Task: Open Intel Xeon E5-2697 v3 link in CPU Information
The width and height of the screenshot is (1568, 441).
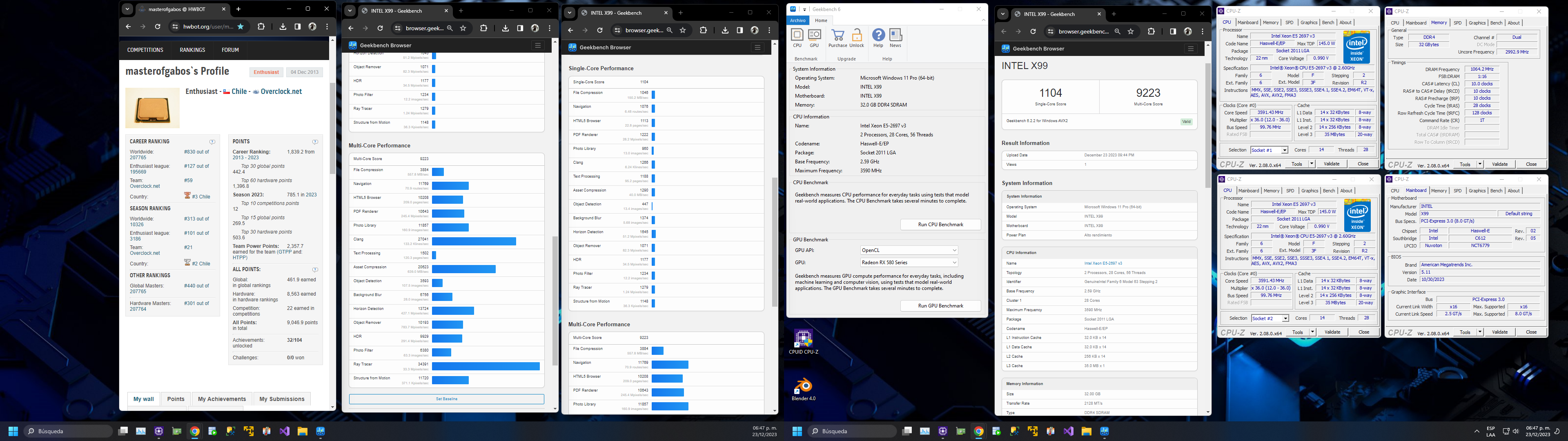Action: click(1103, 263)
